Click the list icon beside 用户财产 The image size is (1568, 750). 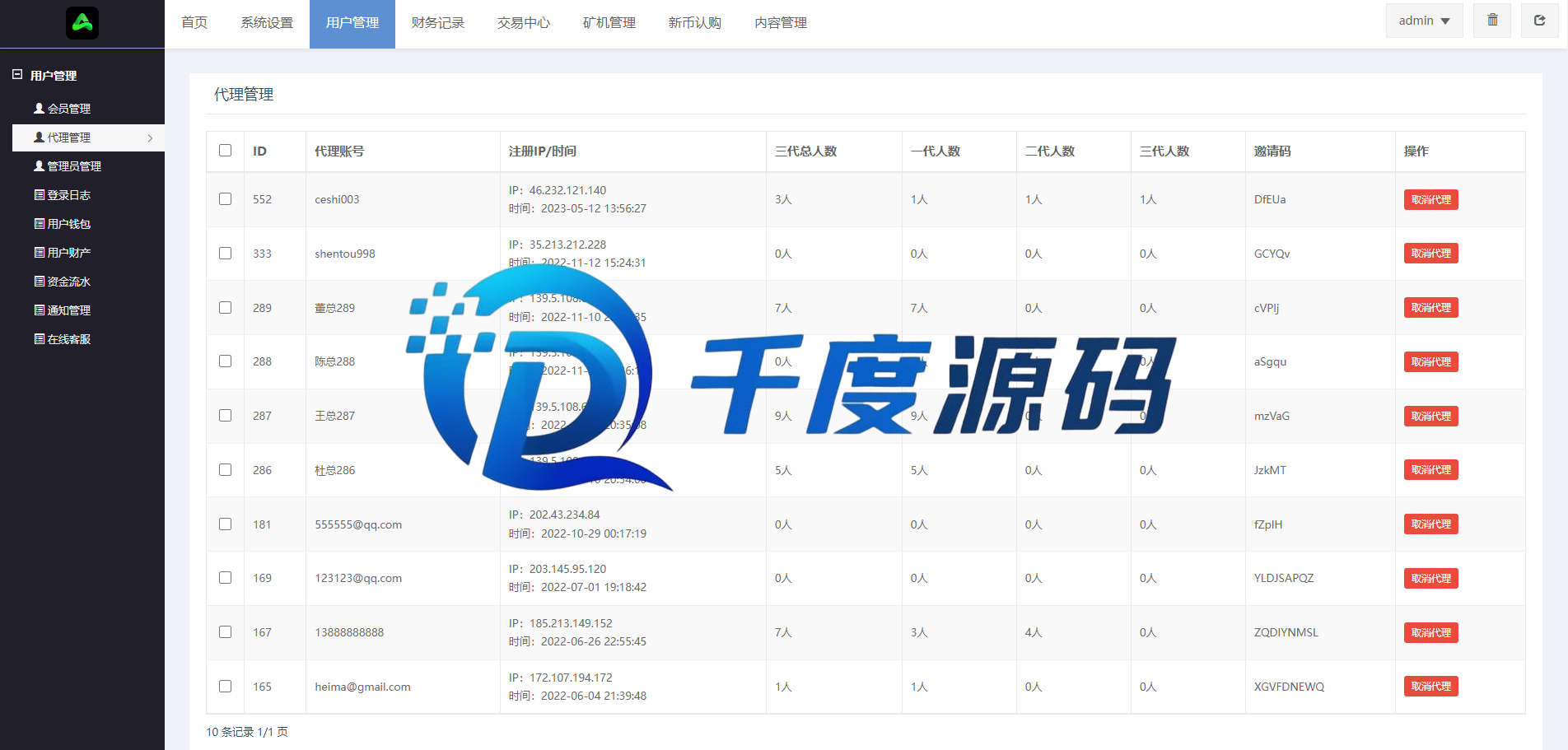(40, 253)
